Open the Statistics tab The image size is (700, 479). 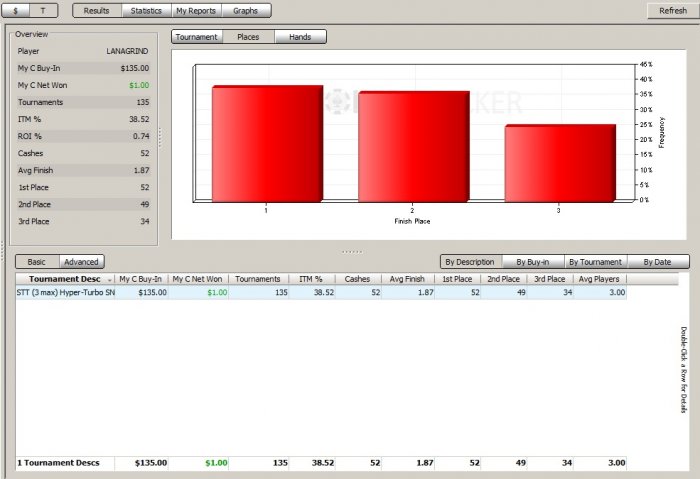coord(146,11)
